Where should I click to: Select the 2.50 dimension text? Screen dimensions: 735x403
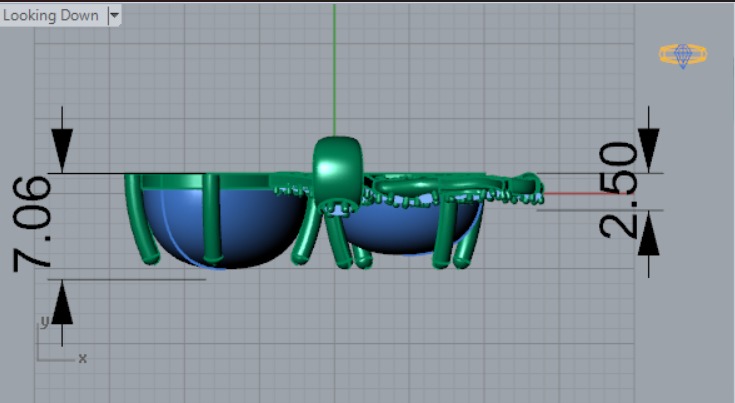click(618, 190)
